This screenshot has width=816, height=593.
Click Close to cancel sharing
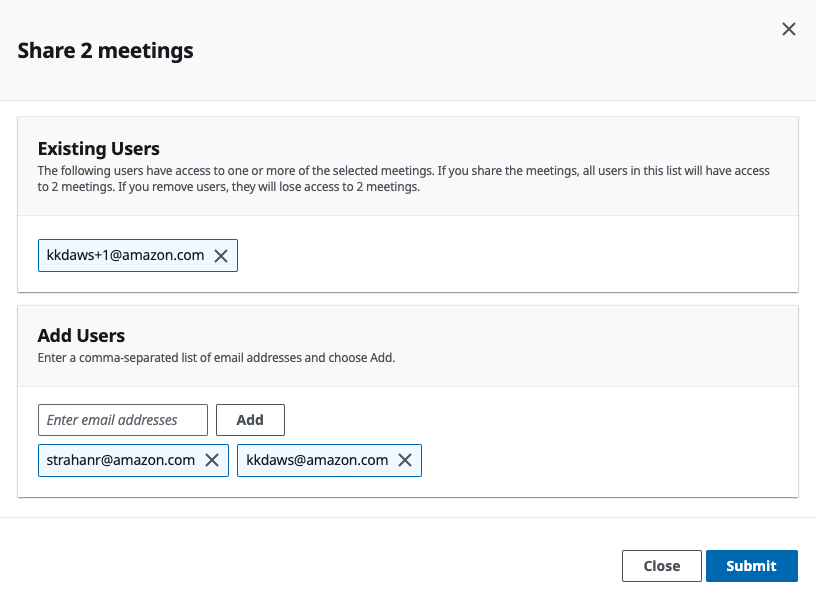click(661, 565)
